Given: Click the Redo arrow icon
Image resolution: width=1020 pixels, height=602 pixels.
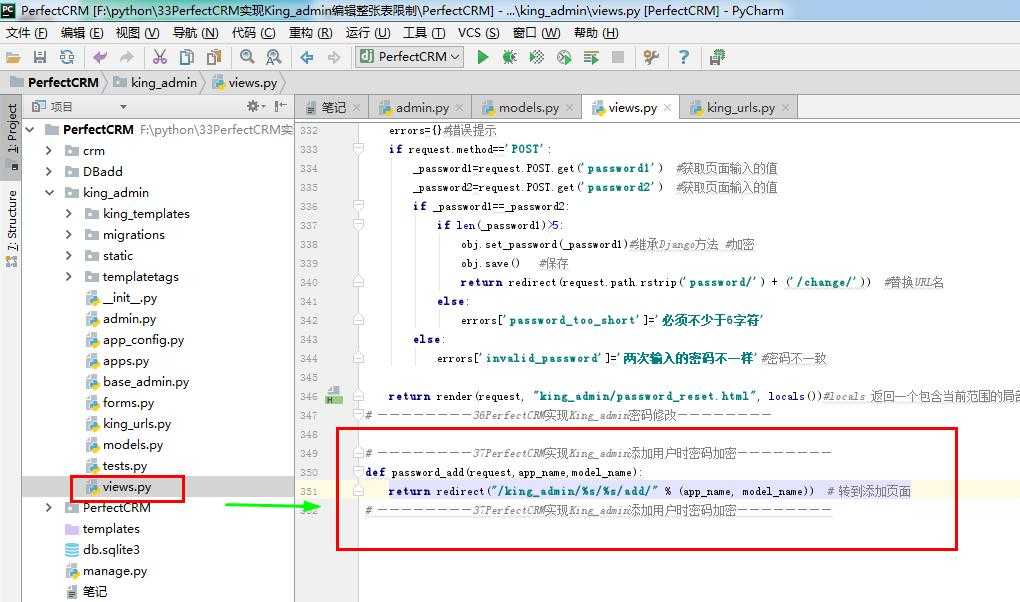Looking at the screenshot, I should [126, 57].
